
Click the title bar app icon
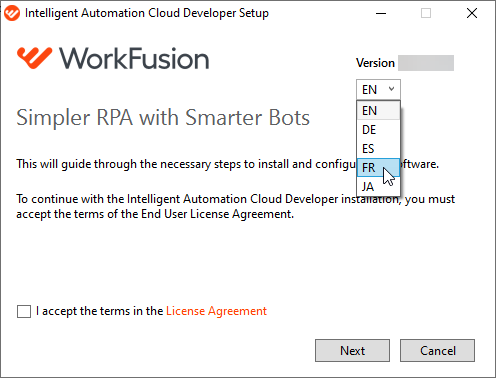coord(12,13)
